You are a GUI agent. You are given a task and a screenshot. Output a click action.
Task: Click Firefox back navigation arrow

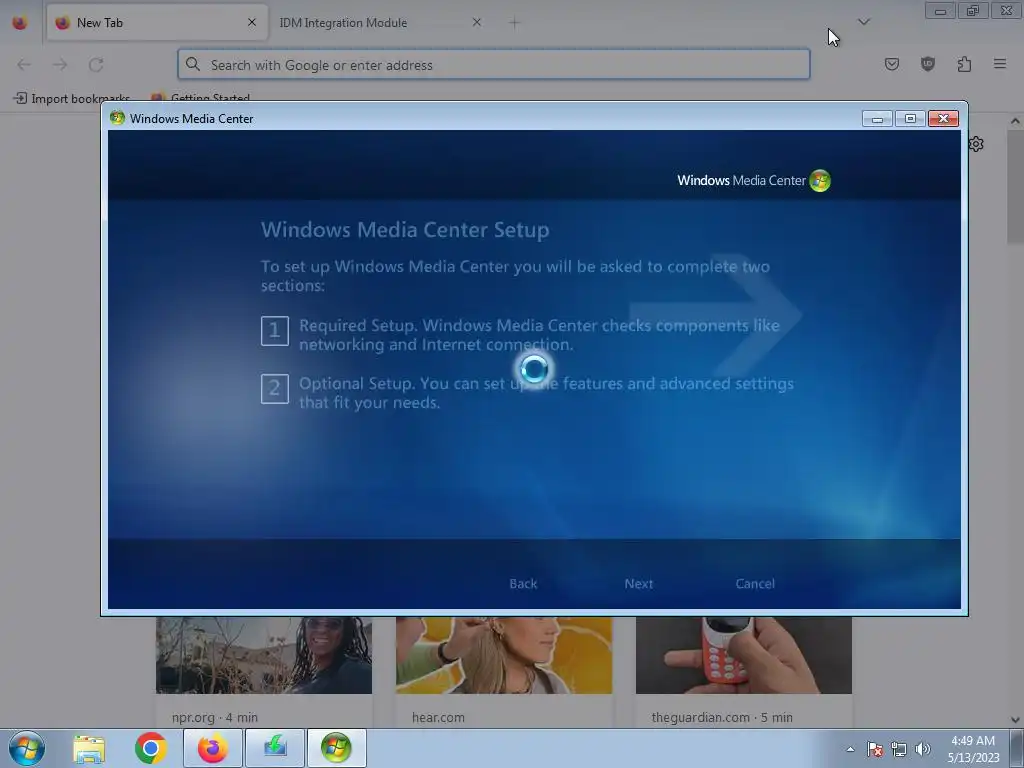pyautogui.click(x=24, y=65)
